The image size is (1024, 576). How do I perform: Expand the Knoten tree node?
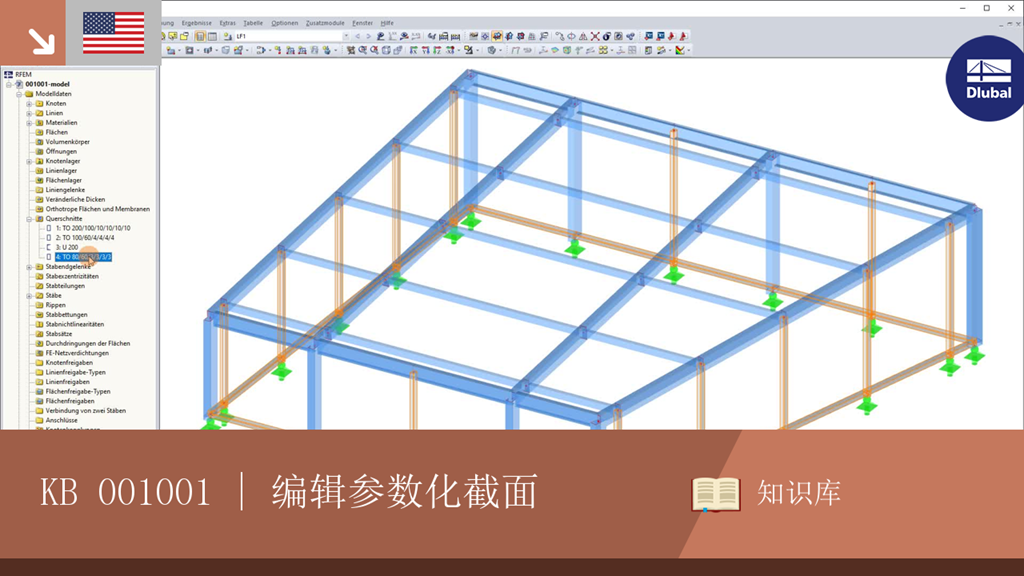point(29,104)
